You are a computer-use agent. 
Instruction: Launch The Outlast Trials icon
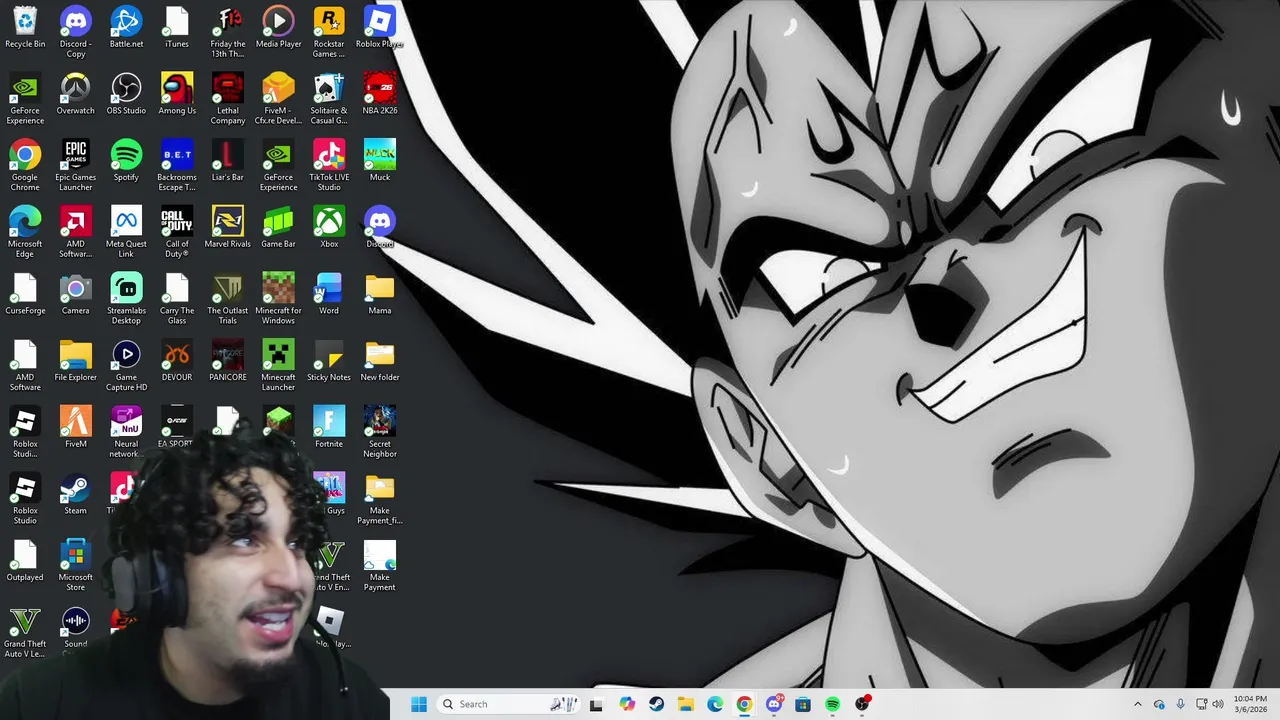pyautogui.click(x=228, y=299)
